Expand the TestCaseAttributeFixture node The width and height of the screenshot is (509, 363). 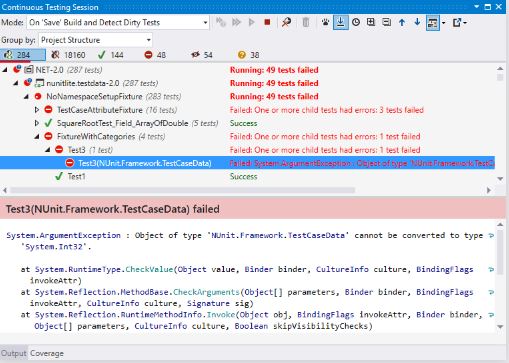point(37,110)
